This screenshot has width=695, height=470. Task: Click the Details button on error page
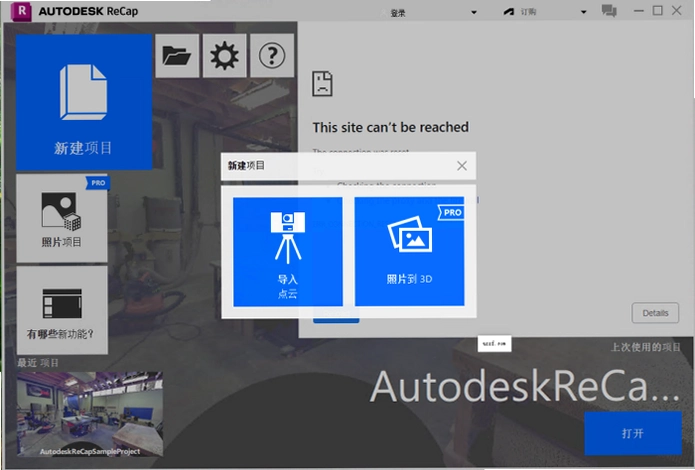point(655,313)
